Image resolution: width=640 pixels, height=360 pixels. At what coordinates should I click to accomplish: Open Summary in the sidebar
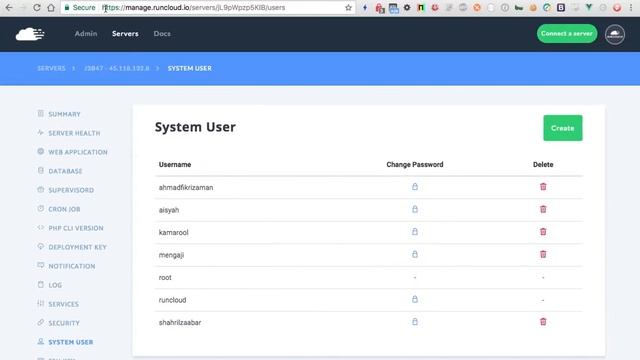click(64, 114)
